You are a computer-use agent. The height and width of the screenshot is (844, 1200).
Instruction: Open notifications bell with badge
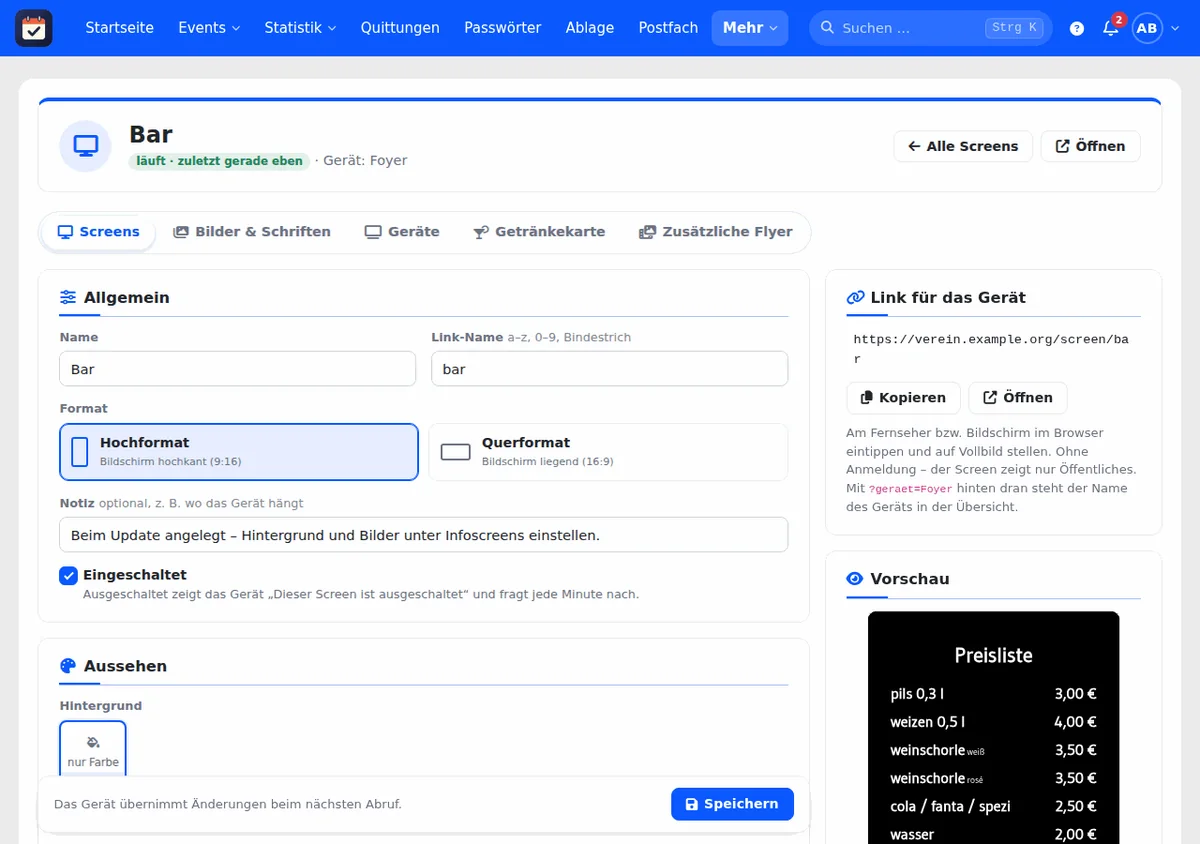click(x=1111, y=28)
